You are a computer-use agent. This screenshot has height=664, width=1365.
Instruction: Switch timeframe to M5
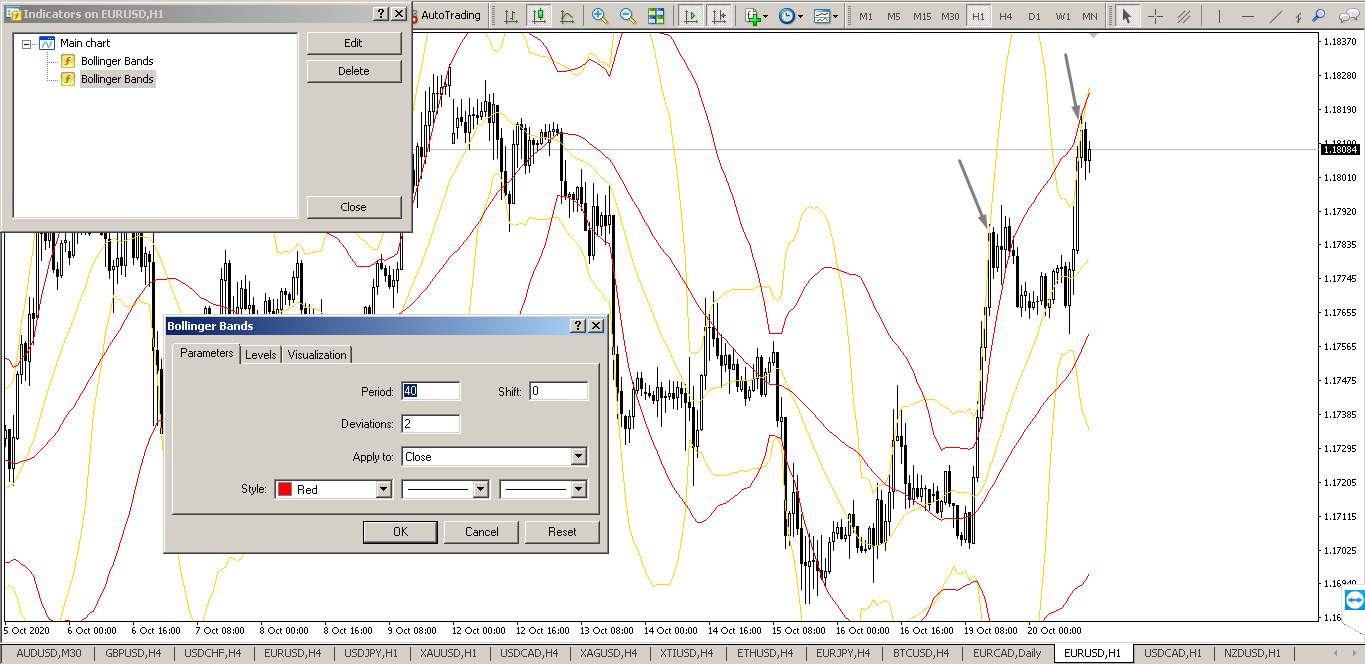click(893, 16)
